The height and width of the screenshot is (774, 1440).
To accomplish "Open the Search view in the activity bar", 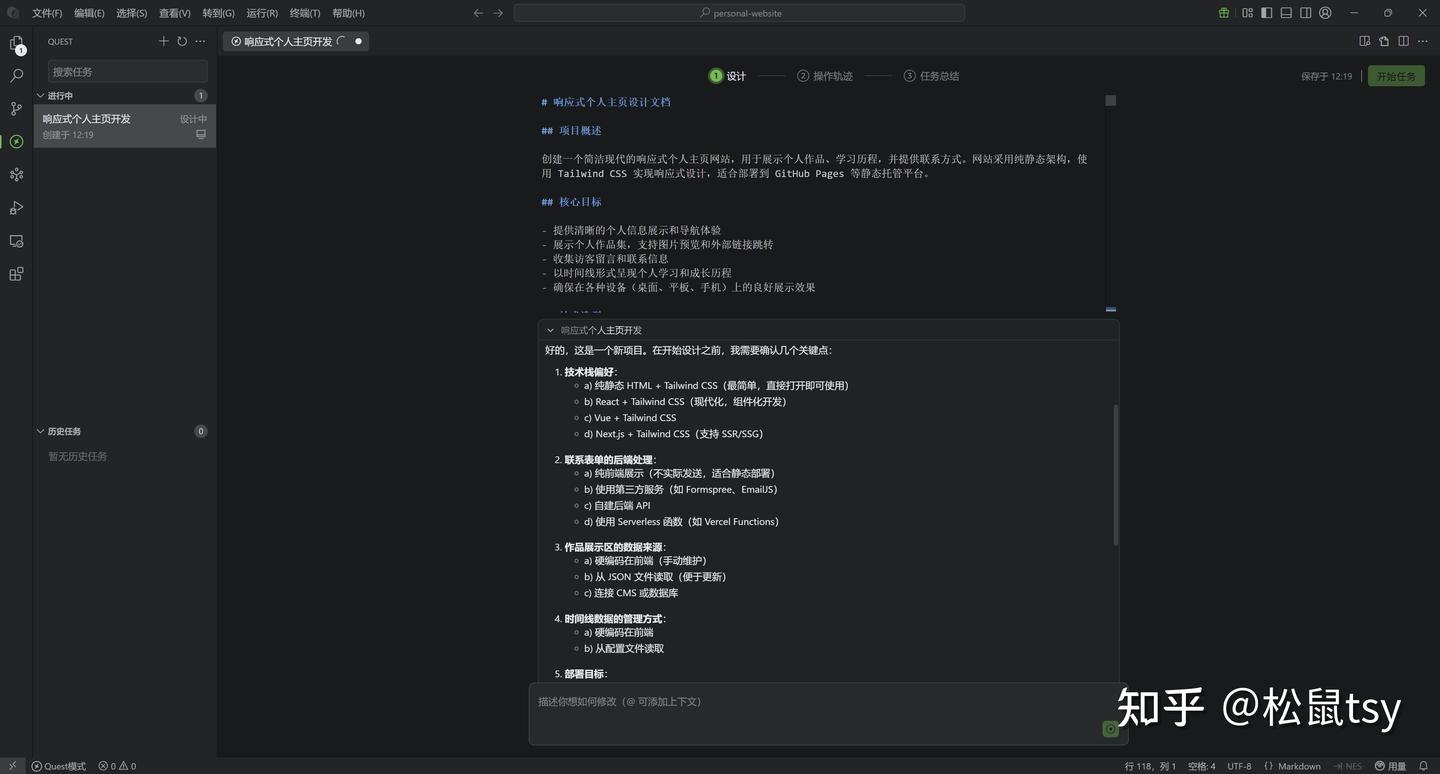I will click(x=15, y=75).
